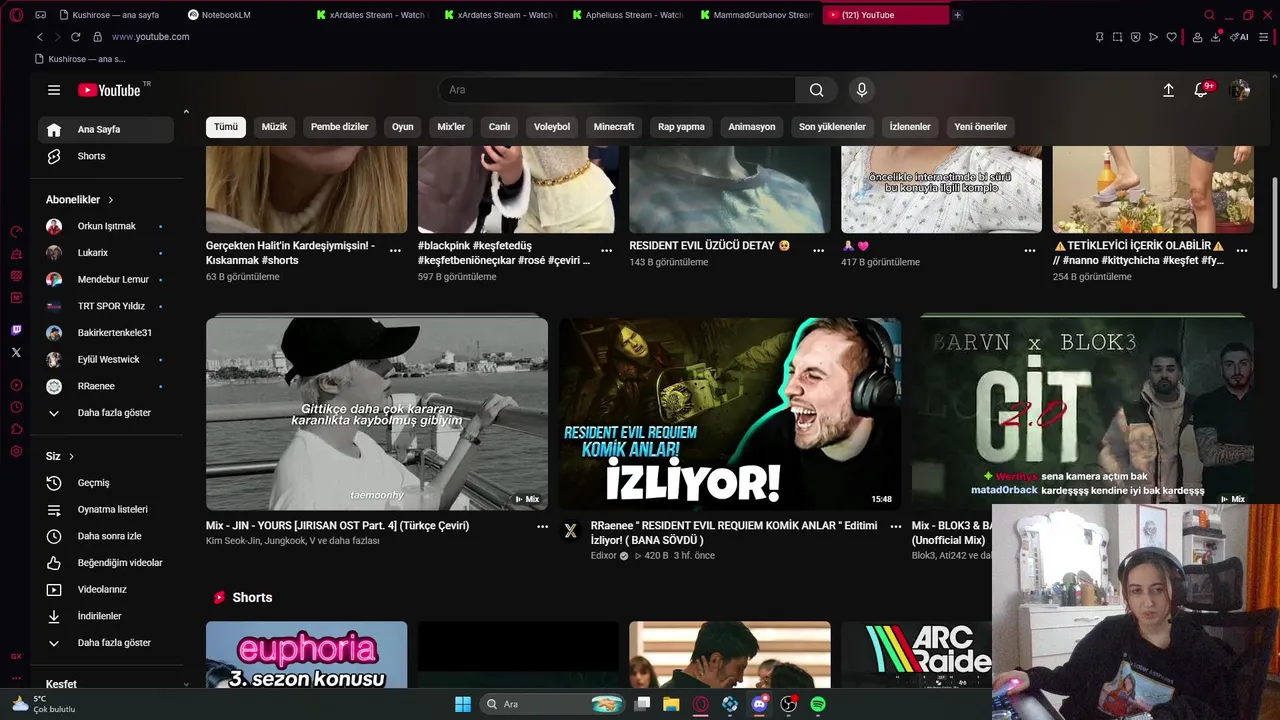Open a new browser tab
This screenshot has height=720, width=1280.
[x=957, y=15]
